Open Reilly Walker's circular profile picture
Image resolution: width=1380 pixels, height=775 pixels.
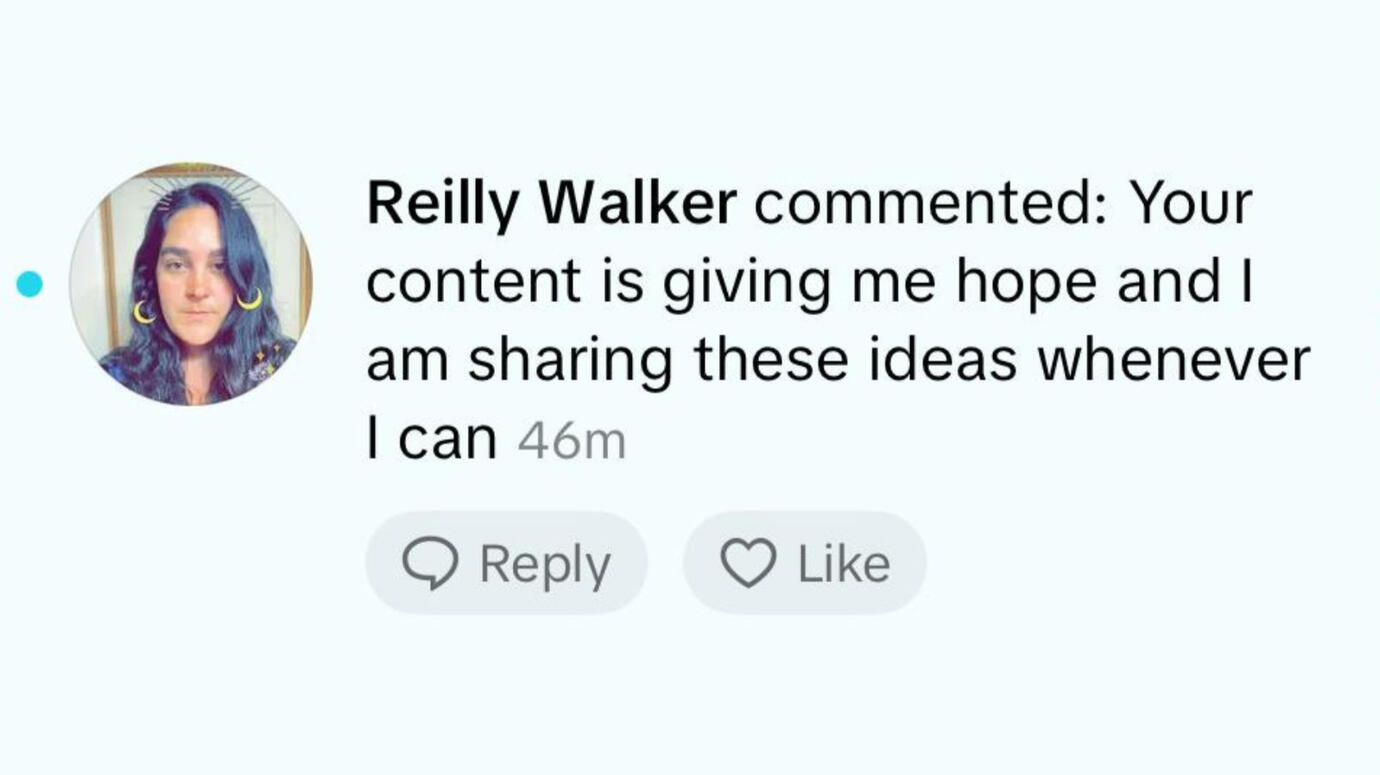190,284
